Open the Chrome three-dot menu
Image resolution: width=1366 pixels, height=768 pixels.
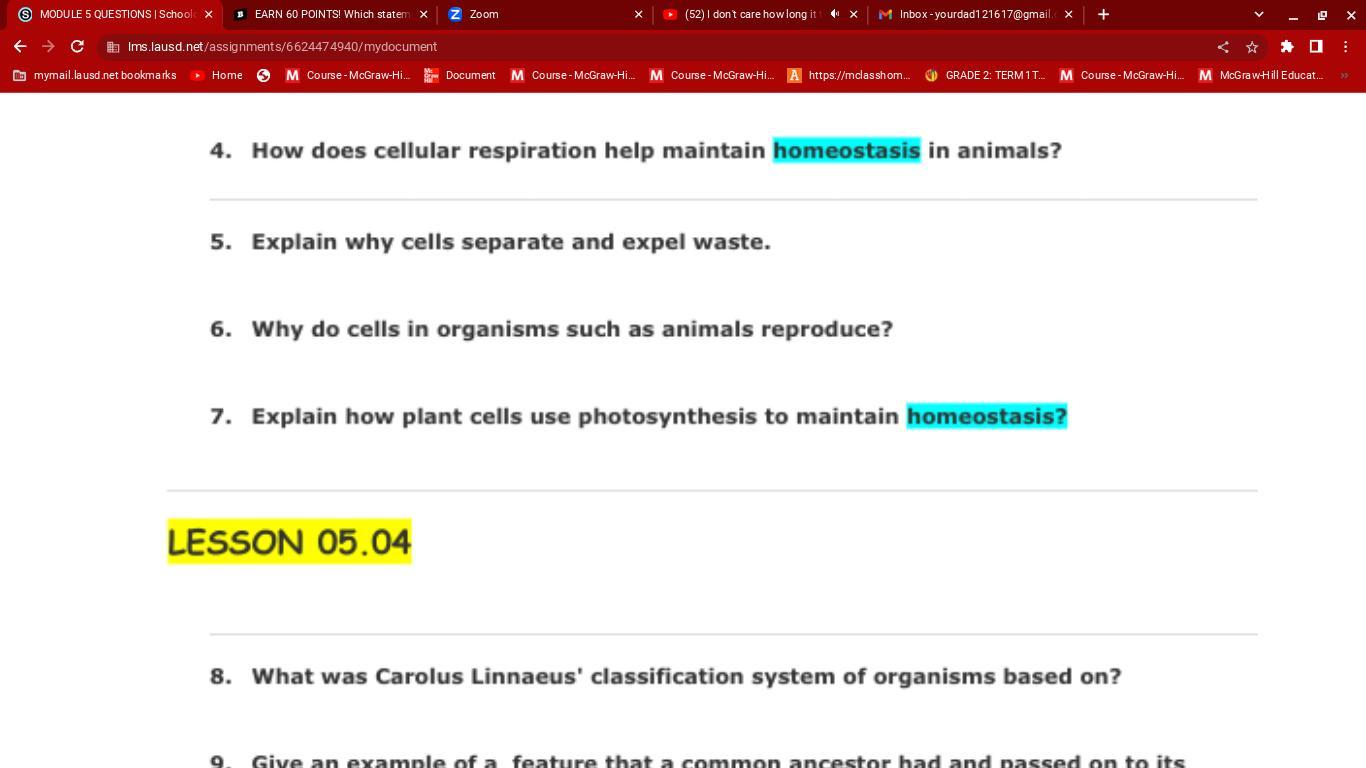[x=1346, y=47]
